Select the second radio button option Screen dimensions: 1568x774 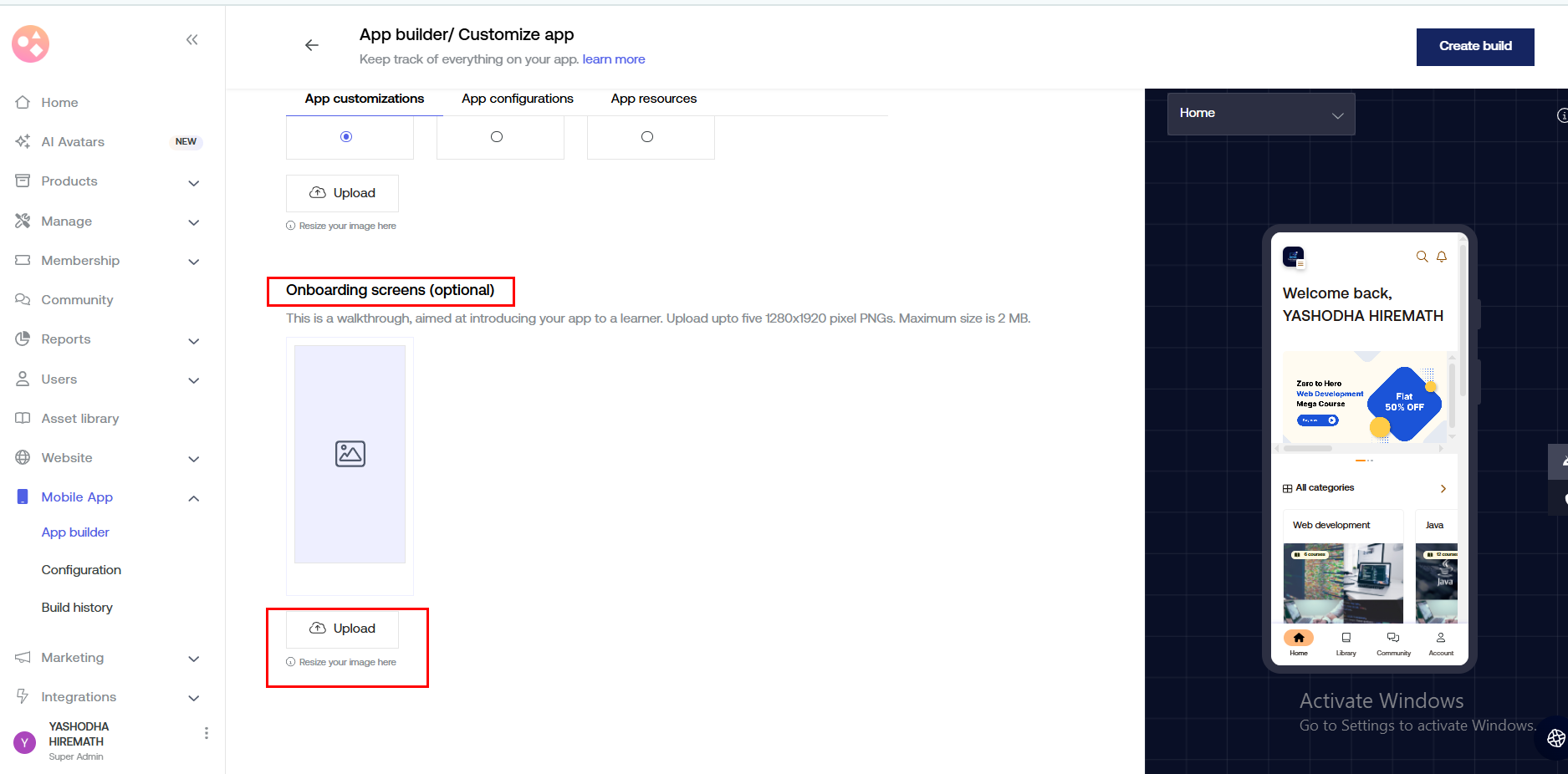(497, 136)
